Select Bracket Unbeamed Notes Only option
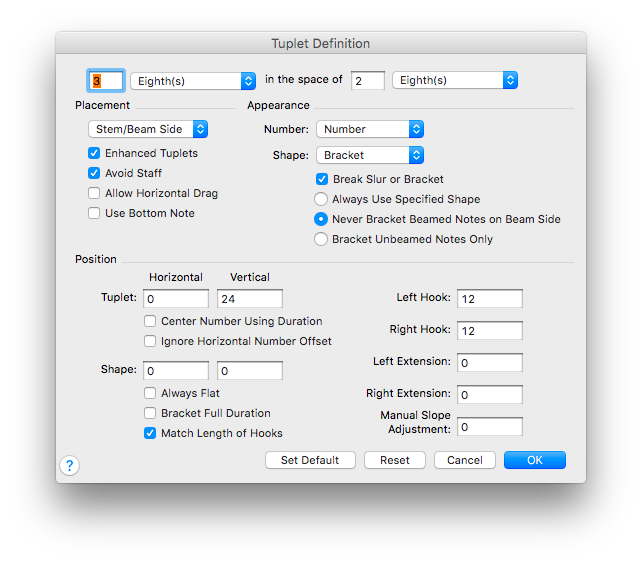The image size is (642, 563). [322, 239]
